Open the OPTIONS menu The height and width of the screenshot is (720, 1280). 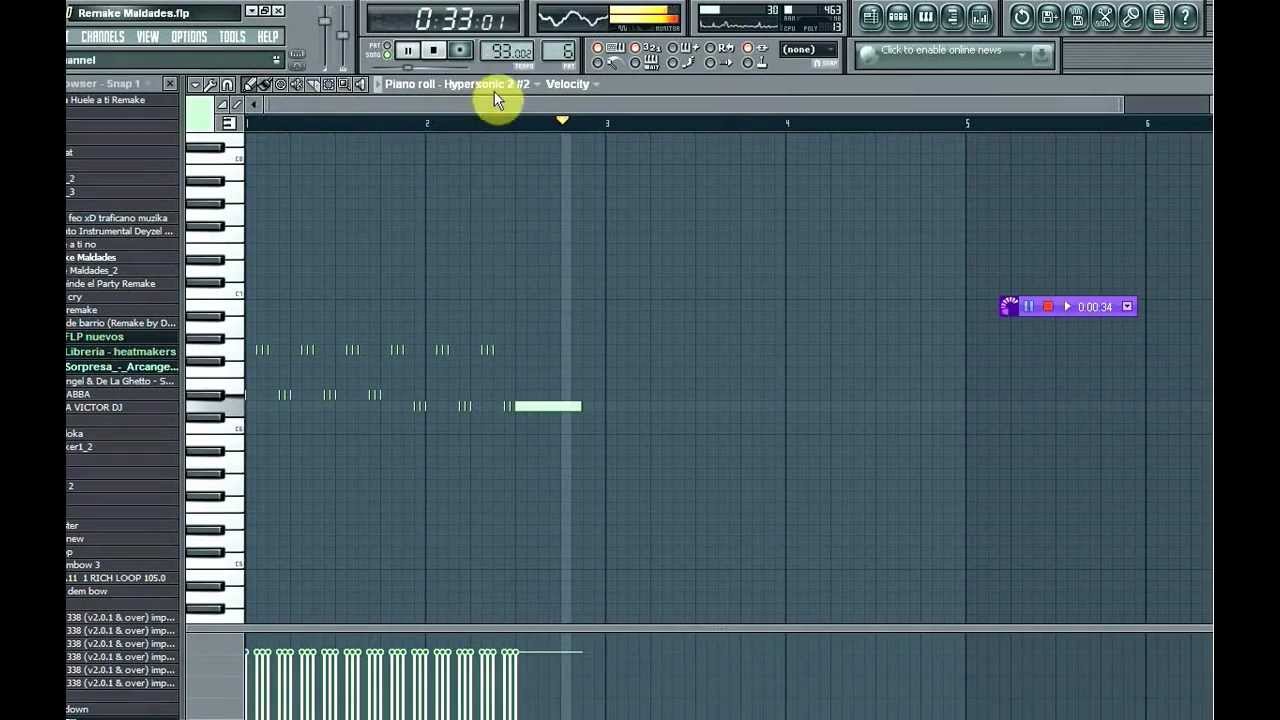(x=189, y=37)
